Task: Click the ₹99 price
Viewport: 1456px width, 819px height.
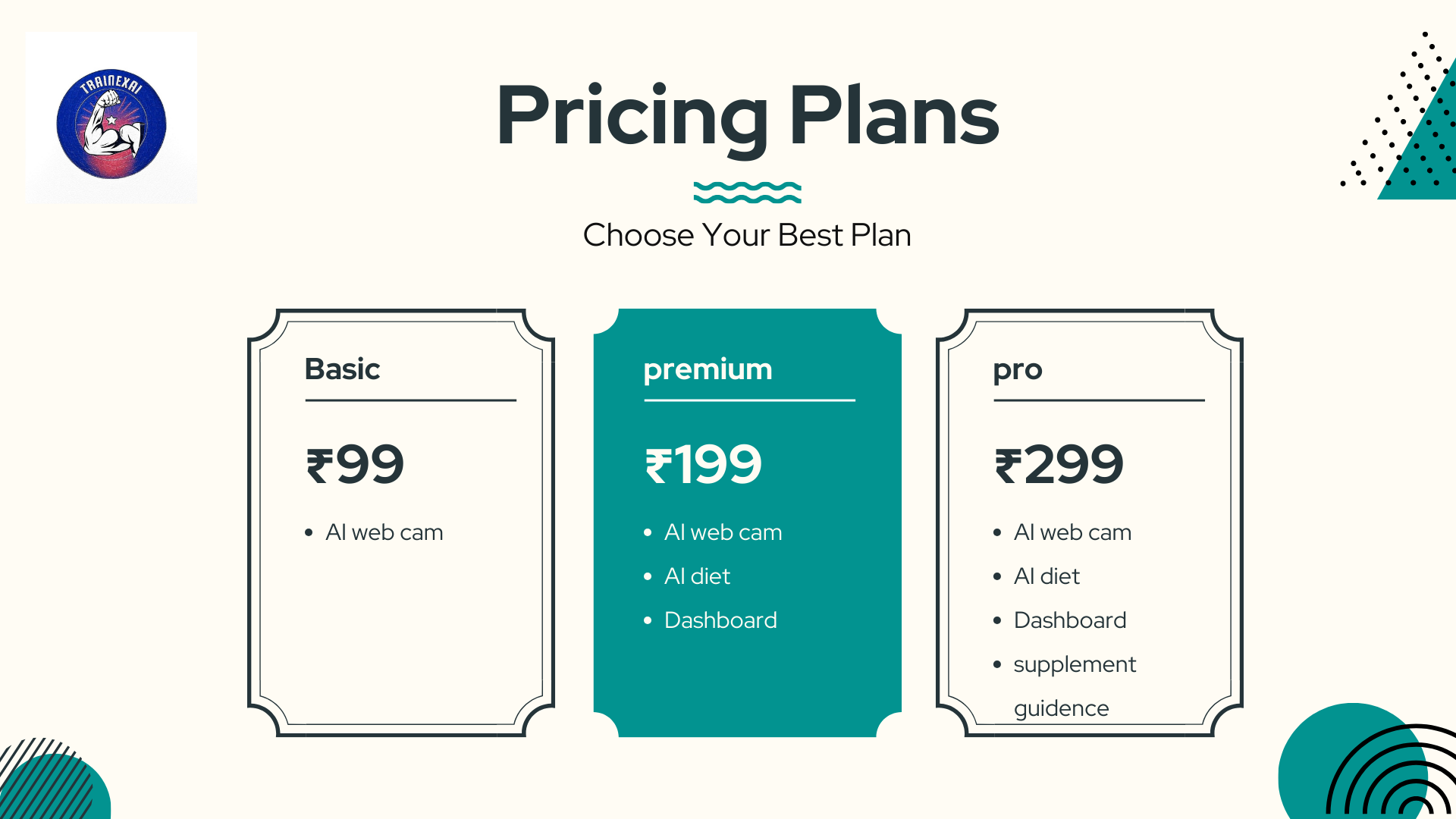Action: [355, 464]
